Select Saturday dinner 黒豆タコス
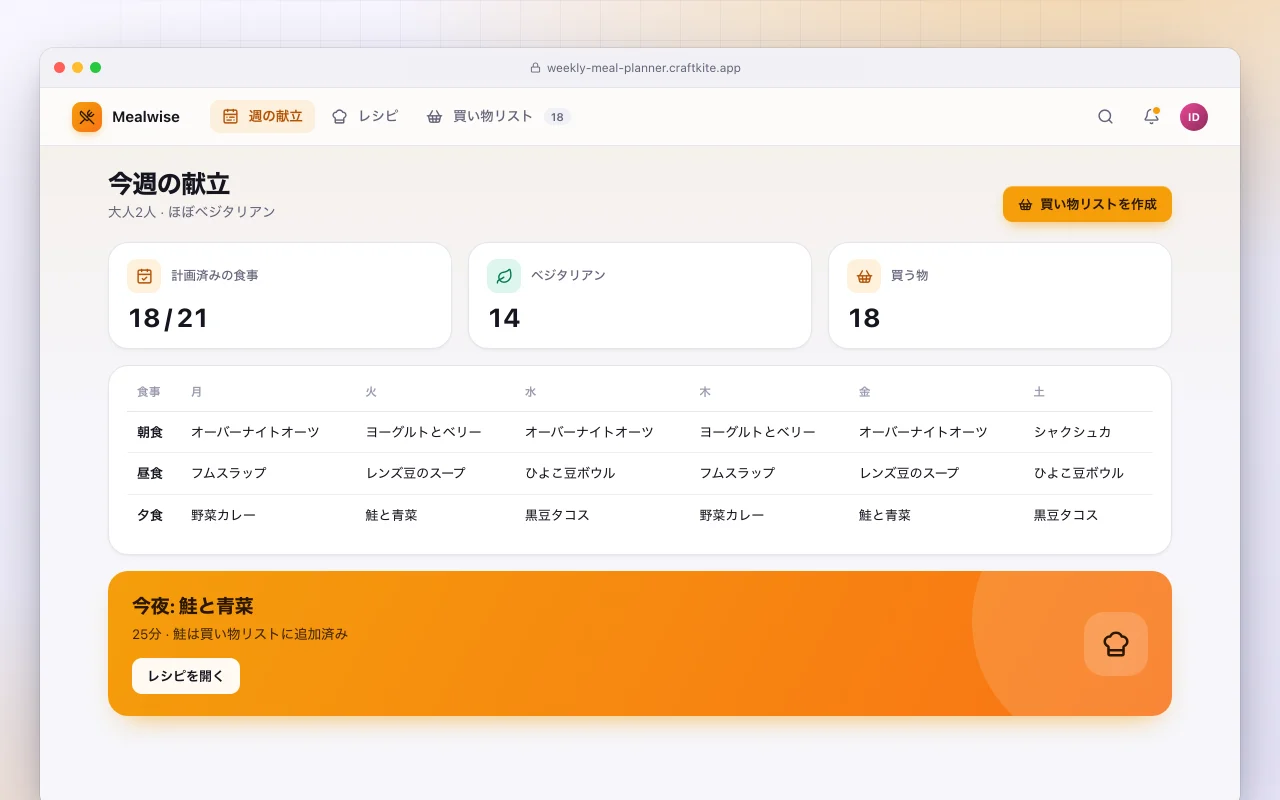Viewport: 1280px width, 800px height. click(1066, 515)
